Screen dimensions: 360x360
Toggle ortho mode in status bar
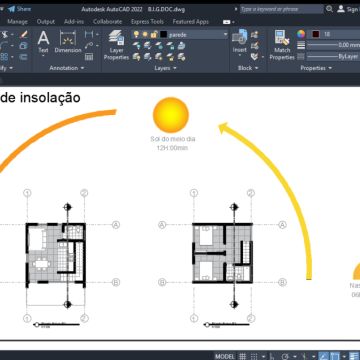click(272, 356)
